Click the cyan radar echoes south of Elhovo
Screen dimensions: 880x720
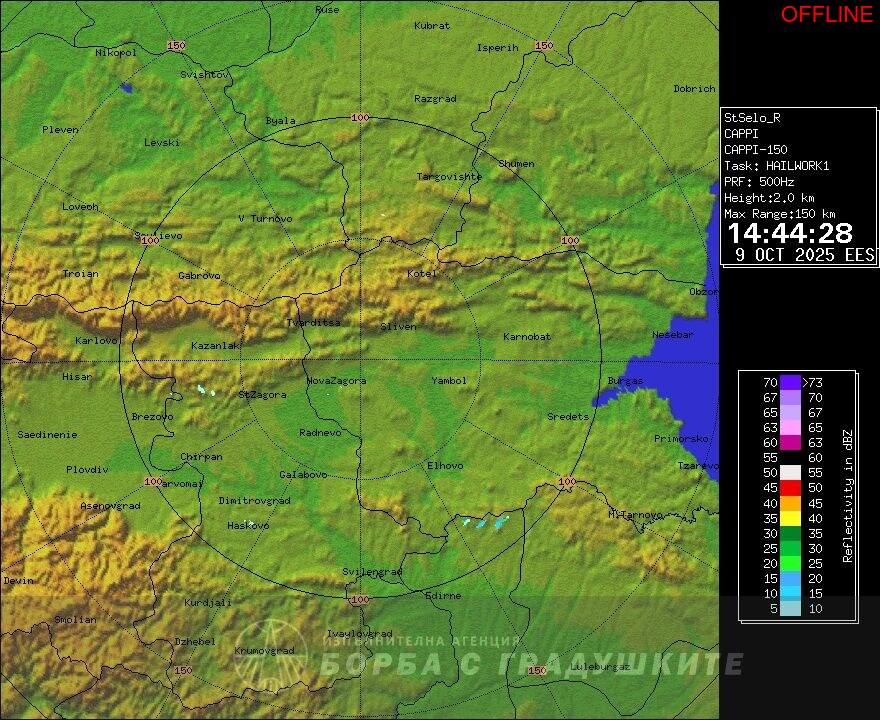click(x=486, y=522)
